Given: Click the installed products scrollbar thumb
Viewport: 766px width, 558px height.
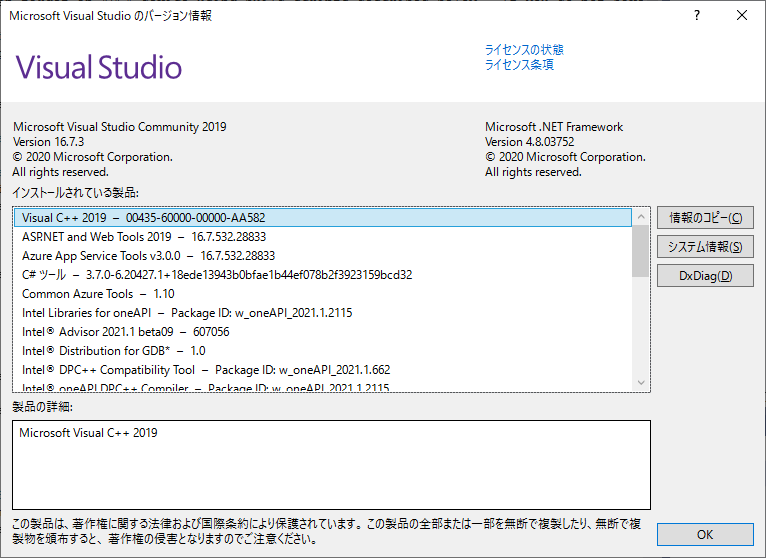Looking at the screenshot, I should 641,251.
